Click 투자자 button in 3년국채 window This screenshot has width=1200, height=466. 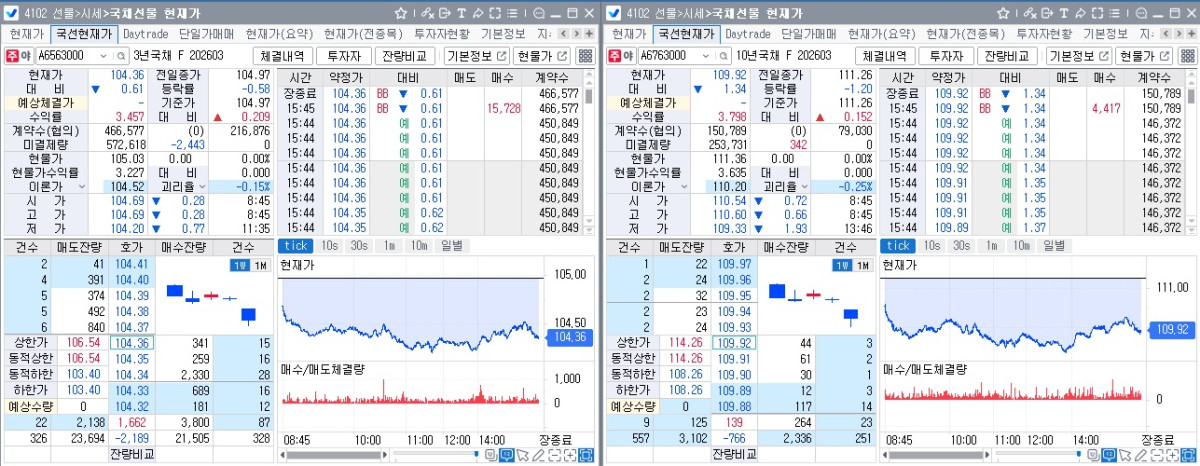point(343,56)
